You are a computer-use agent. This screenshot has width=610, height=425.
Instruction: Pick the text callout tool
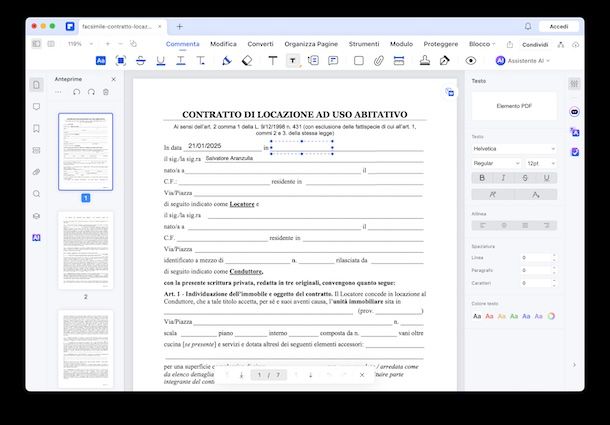pos(313,60)
